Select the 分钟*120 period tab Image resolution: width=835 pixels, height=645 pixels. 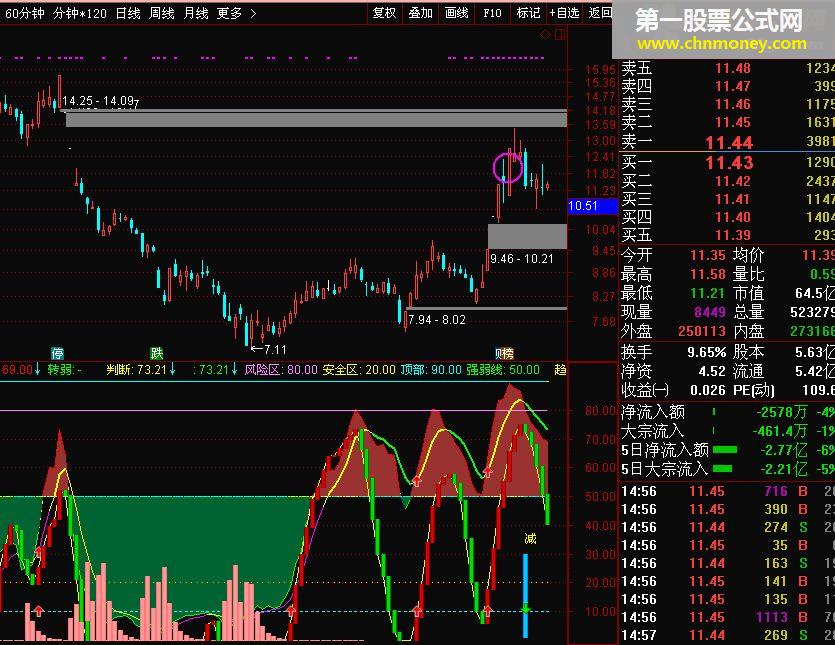pos(80,13)
